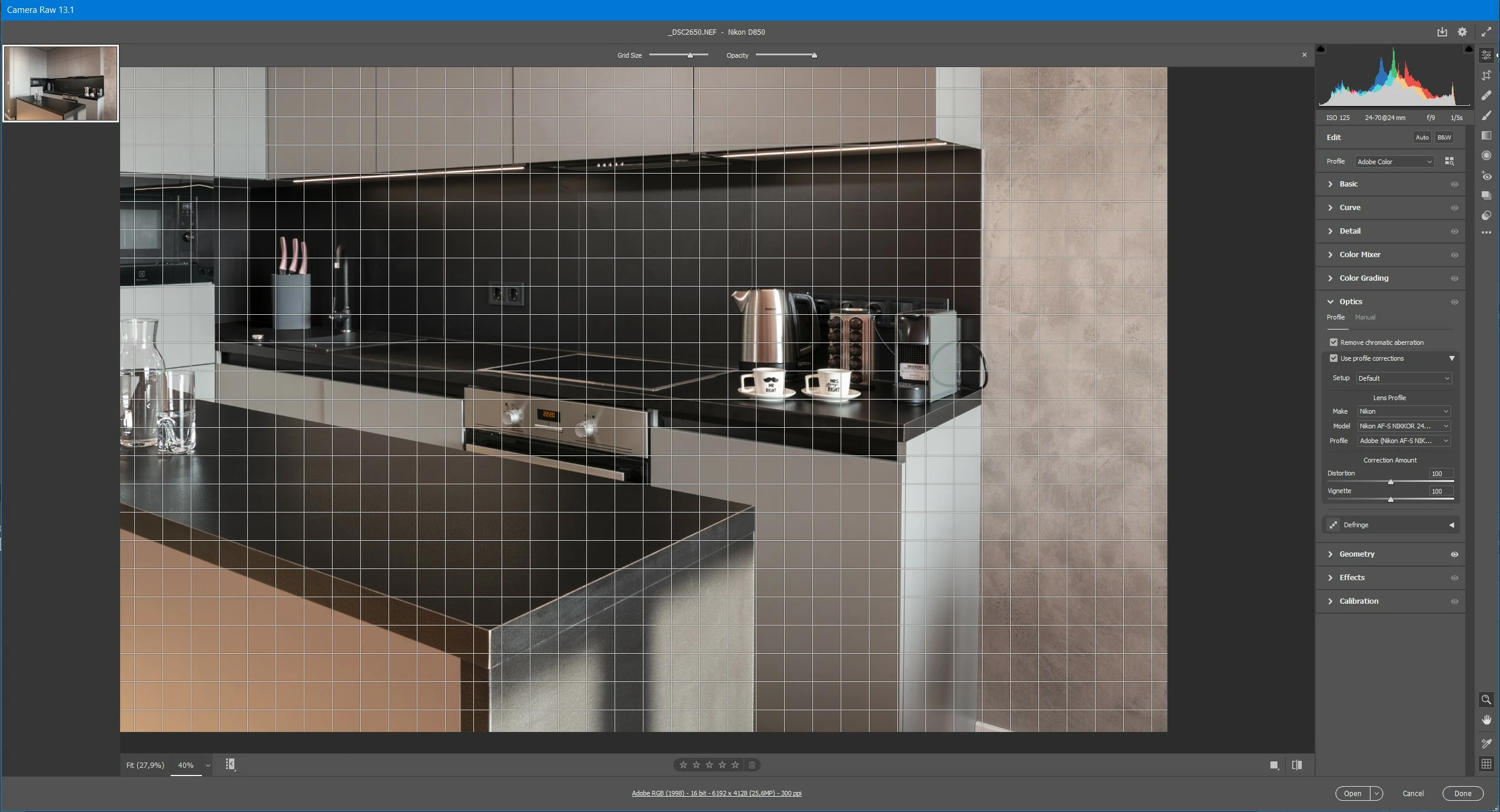Click the Distortion correction slider
Viewport: 1500px width, 812px height.
pos(1391,482)
